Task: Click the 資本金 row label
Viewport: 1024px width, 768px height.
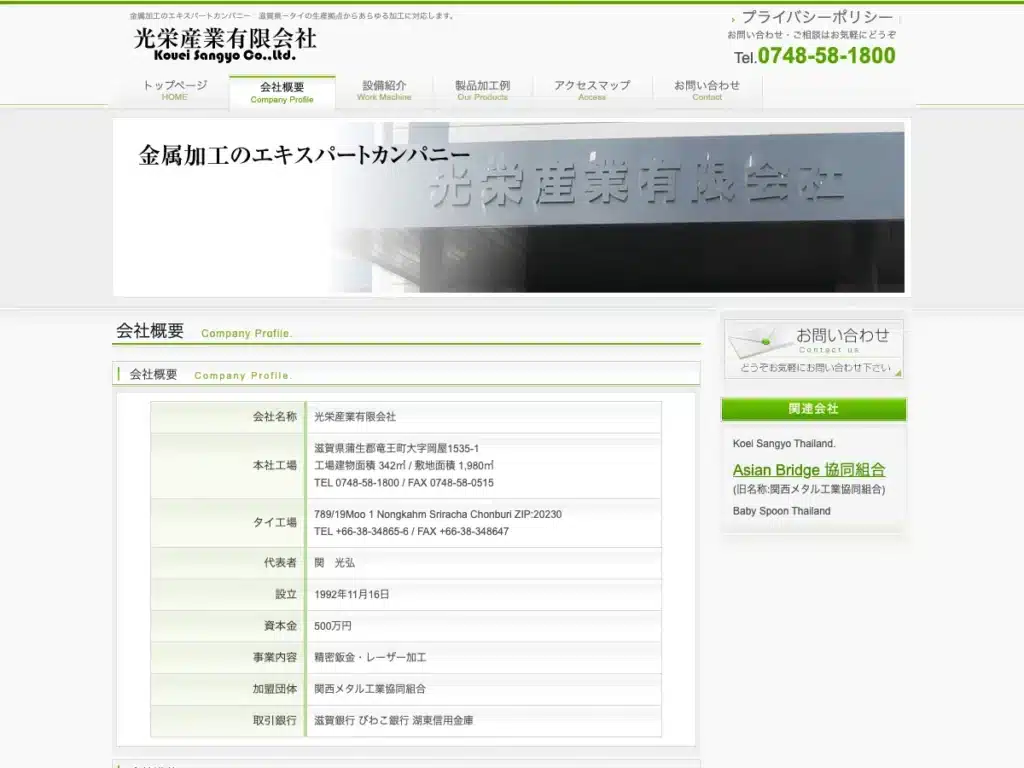Action: (281, 626)
